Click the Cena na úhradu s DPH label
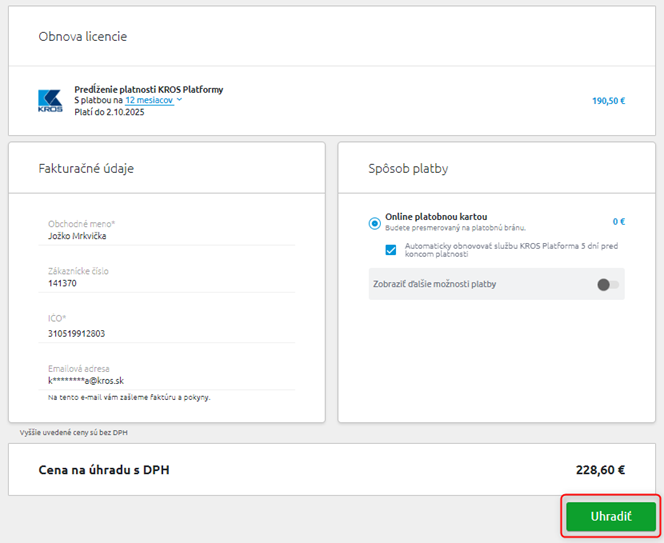 104,469
